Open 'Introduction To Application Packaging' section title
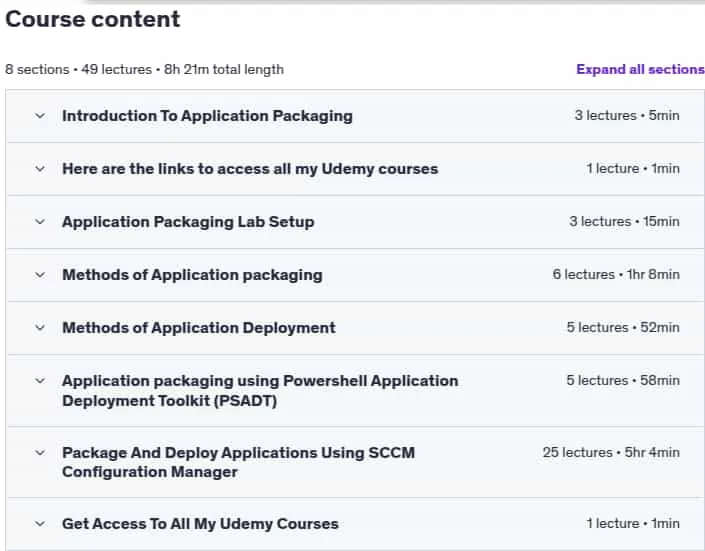Screen dimensions: 705x551 (x=207, y=116)
